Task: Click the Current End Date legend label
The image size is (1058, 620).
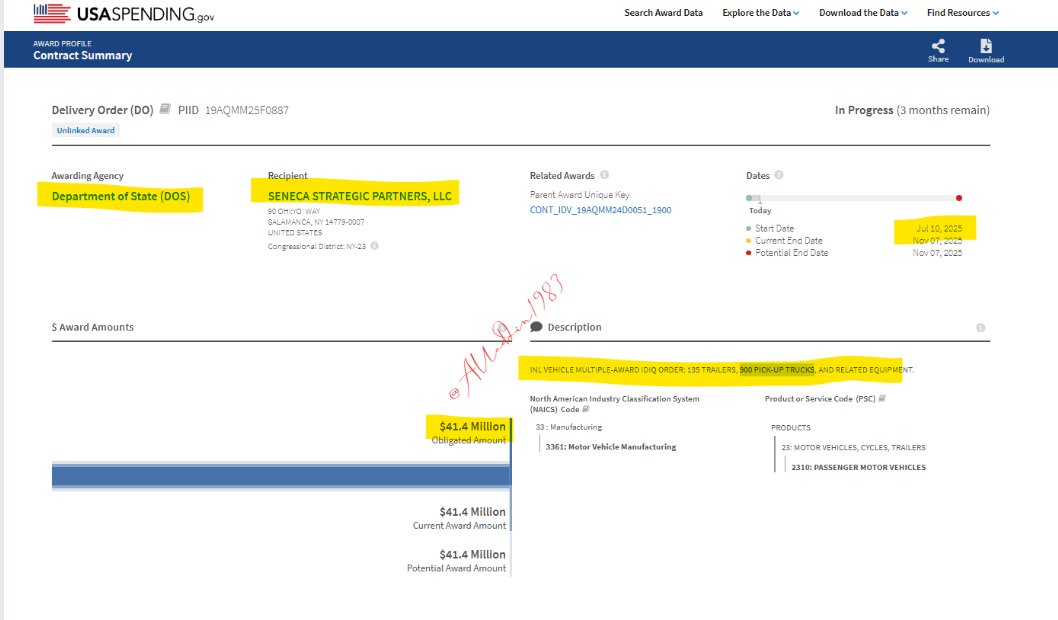Action: click(x=789, y=241)
